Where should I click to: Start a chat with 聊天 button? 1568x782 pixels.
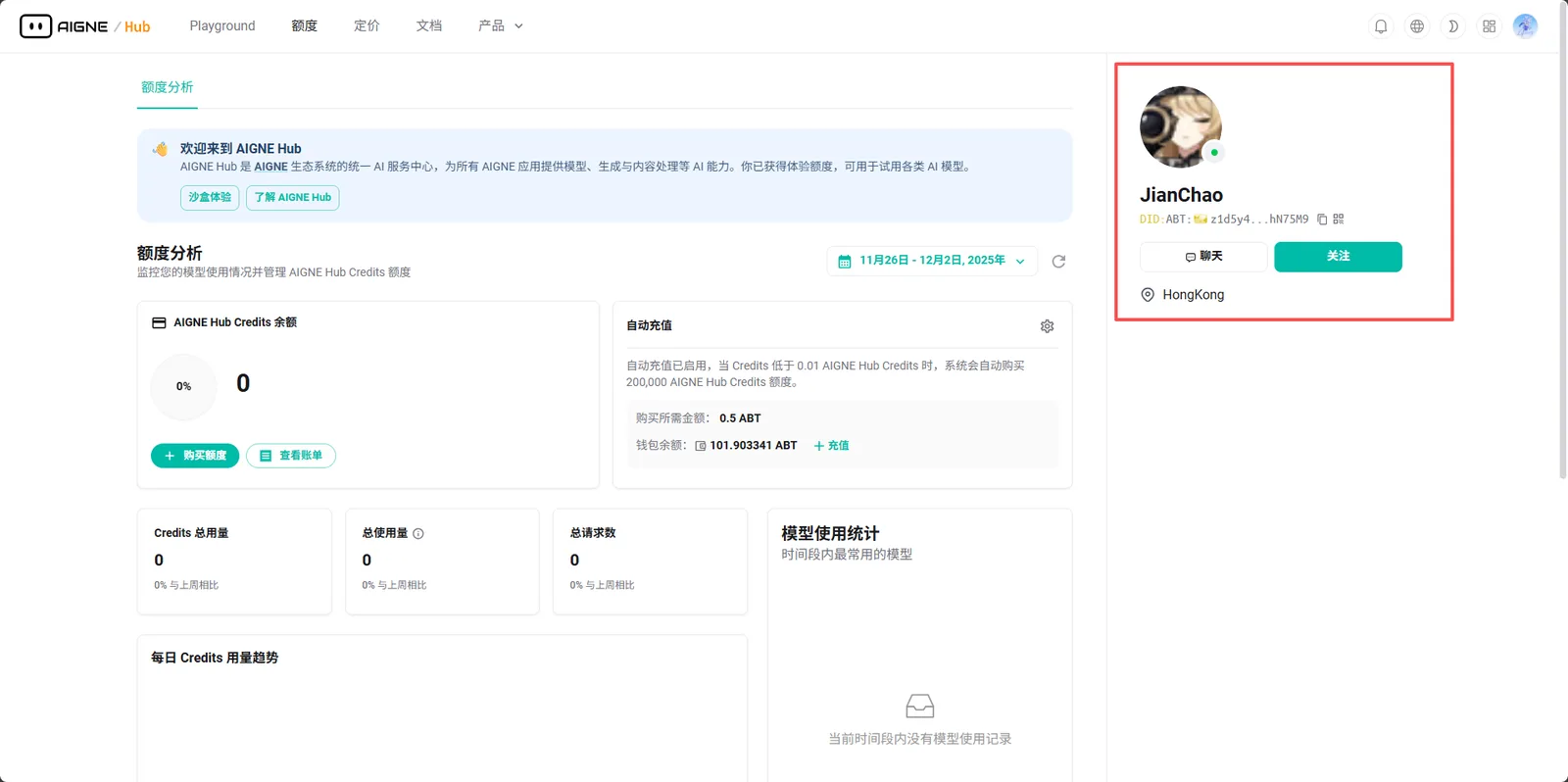pyautogui.click(x=1203, y=257)
